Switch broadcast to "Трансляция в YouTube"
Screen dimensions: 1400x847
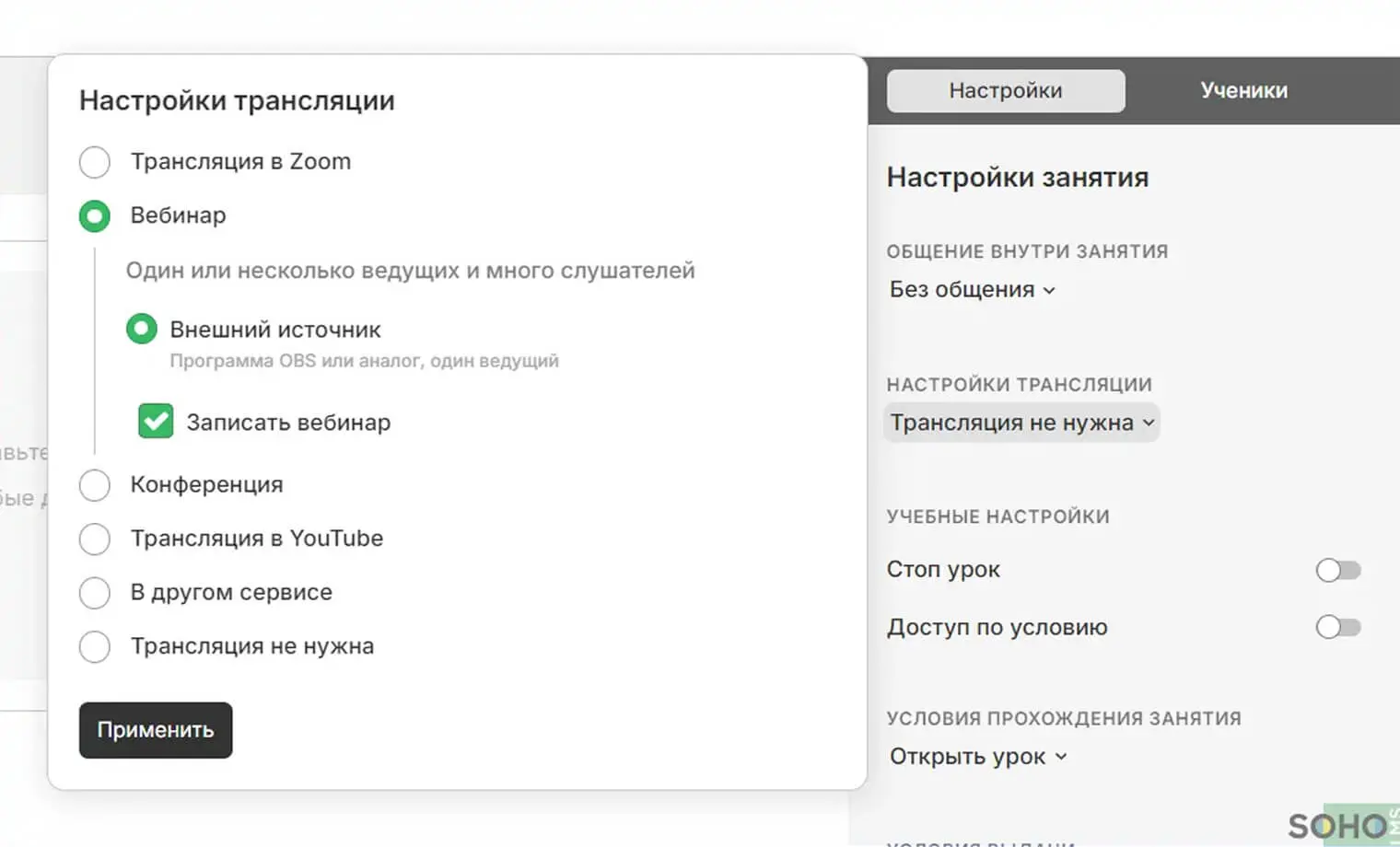[x=94, y=539]
